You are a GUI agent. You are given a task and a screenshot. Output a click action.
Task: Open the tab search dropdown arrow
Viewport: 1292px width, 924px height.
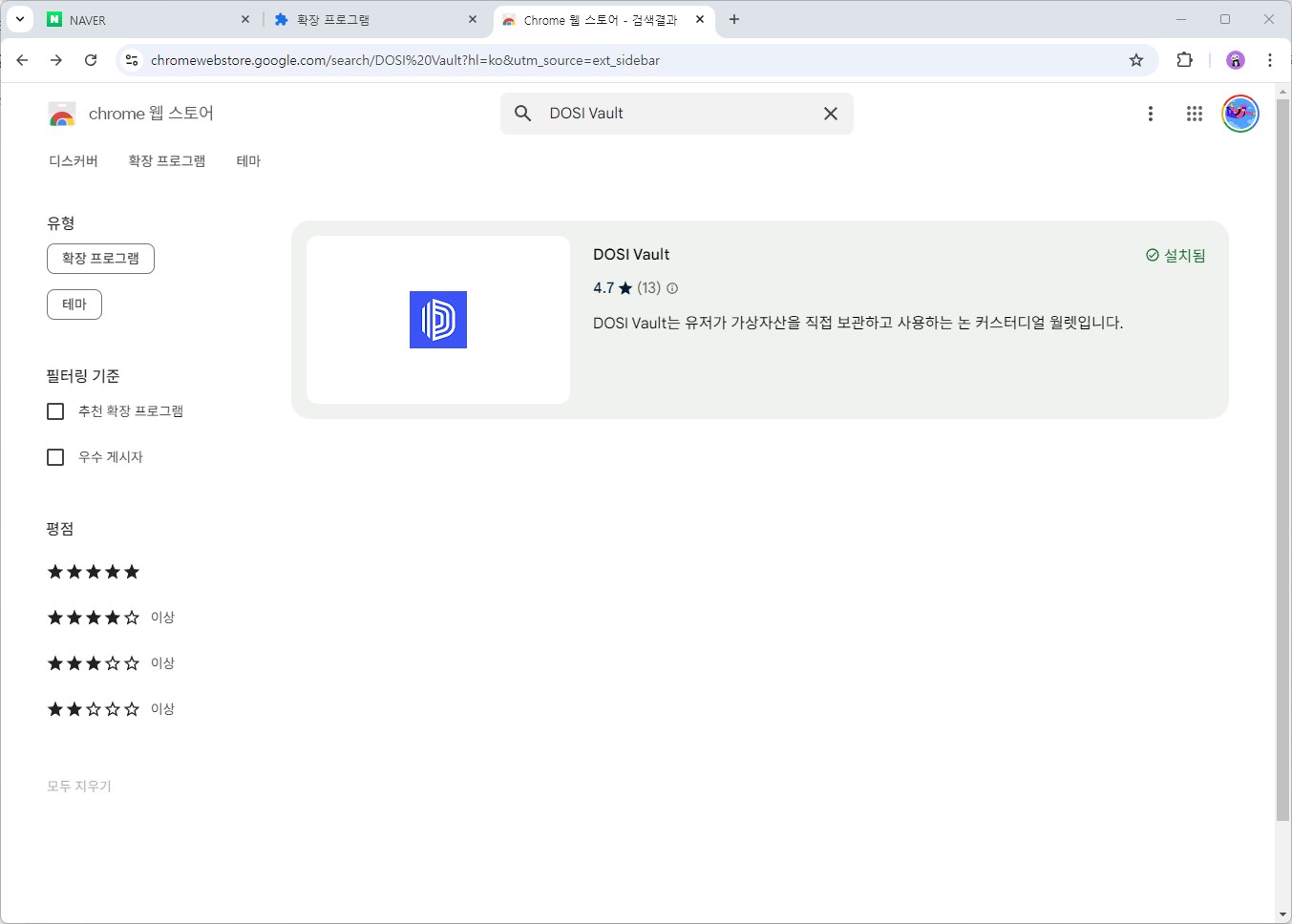tap(19, 19)
